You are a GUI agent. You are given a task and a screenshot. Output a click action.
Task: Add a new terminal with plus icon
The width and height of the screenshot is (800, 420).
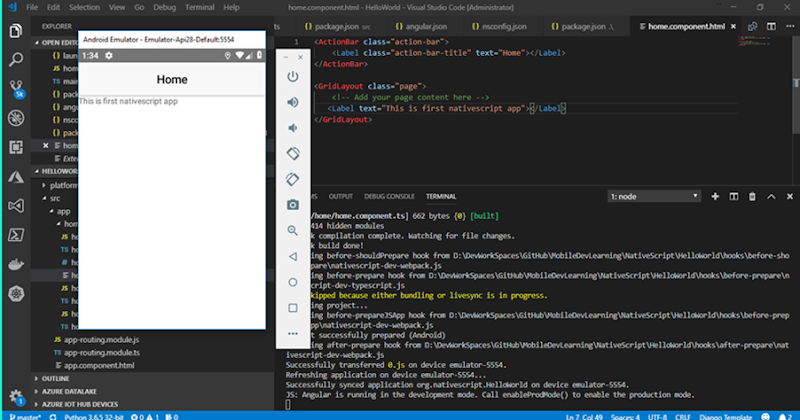(715, 197)
